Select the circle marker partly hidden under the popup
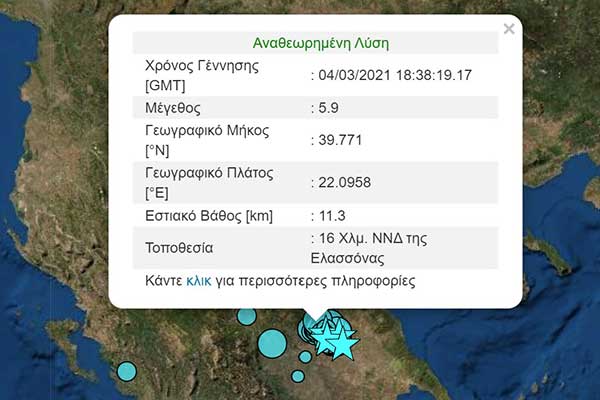This screenshot has height=400, width=600. click(x=246, y=316)
